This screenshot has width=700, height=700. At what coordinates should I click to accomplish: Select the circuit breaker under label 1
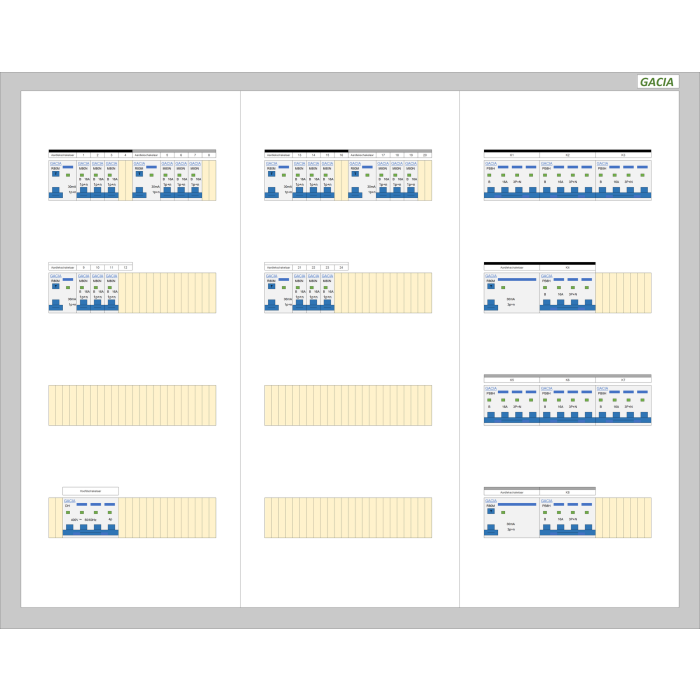point(84,180)
